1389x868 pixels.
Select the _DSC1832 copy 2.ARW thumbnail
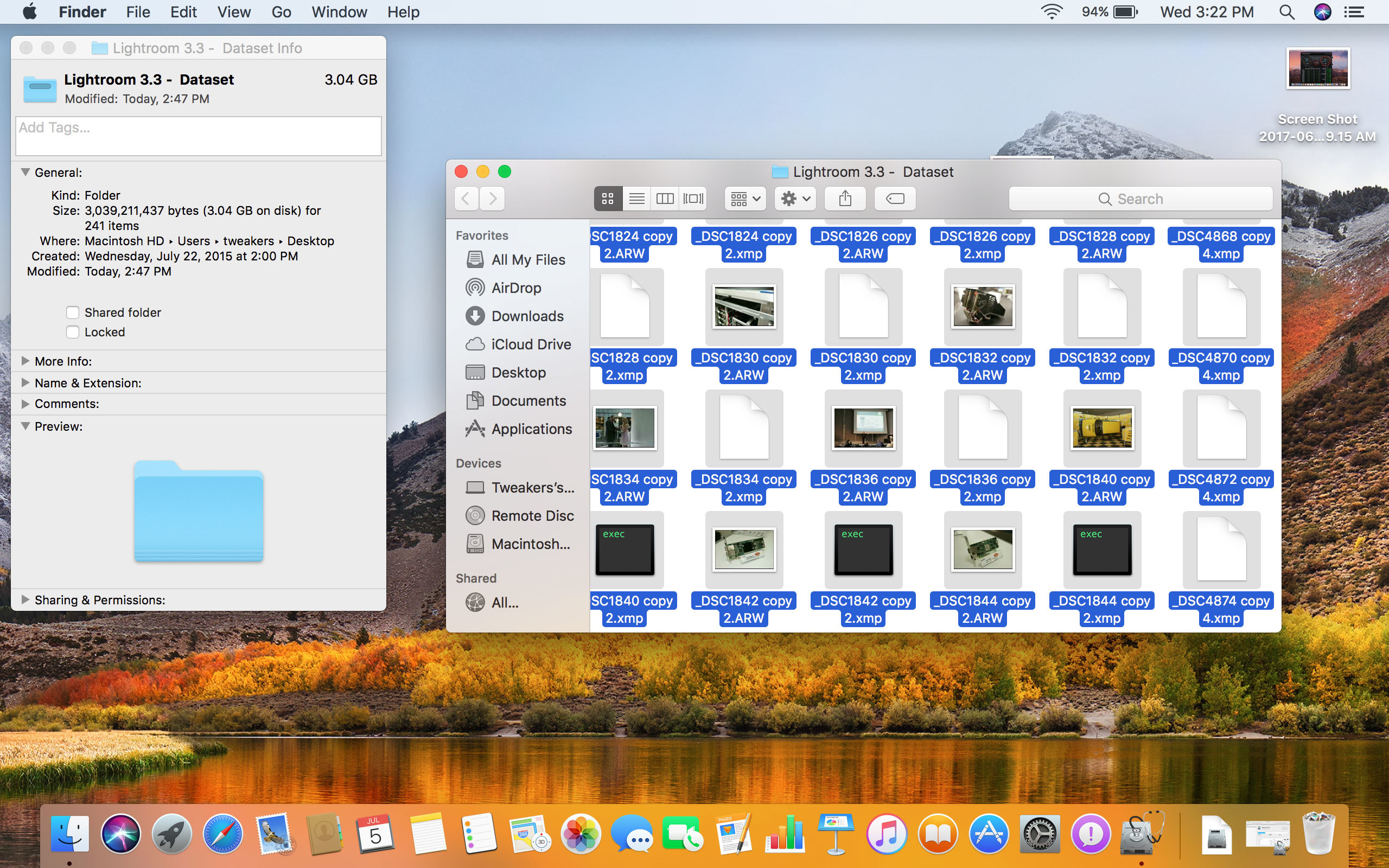(983, 307)
